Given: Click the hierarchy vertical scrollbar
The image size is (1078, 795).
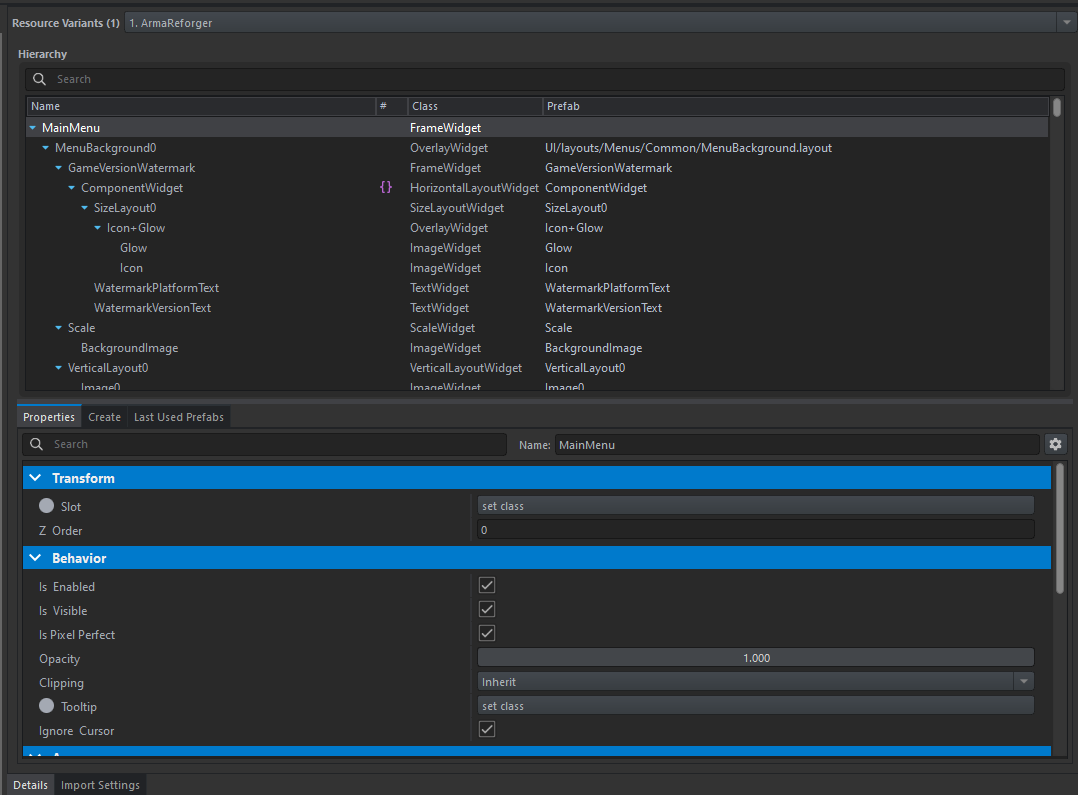Looking at the screenshot, I should point(1057,107).
